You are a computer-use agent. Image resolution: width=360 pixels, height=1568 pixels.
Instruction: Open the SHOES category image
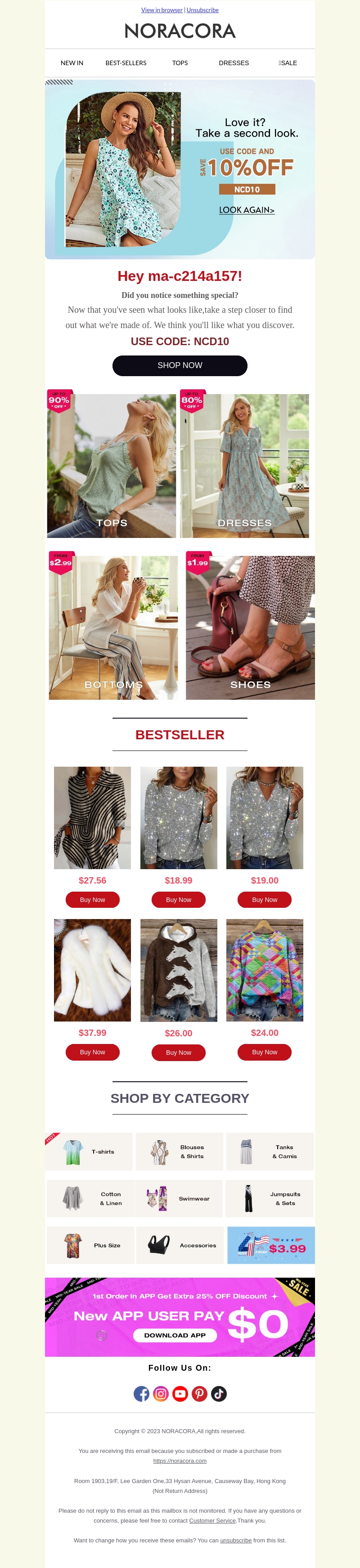pos(250,627)
